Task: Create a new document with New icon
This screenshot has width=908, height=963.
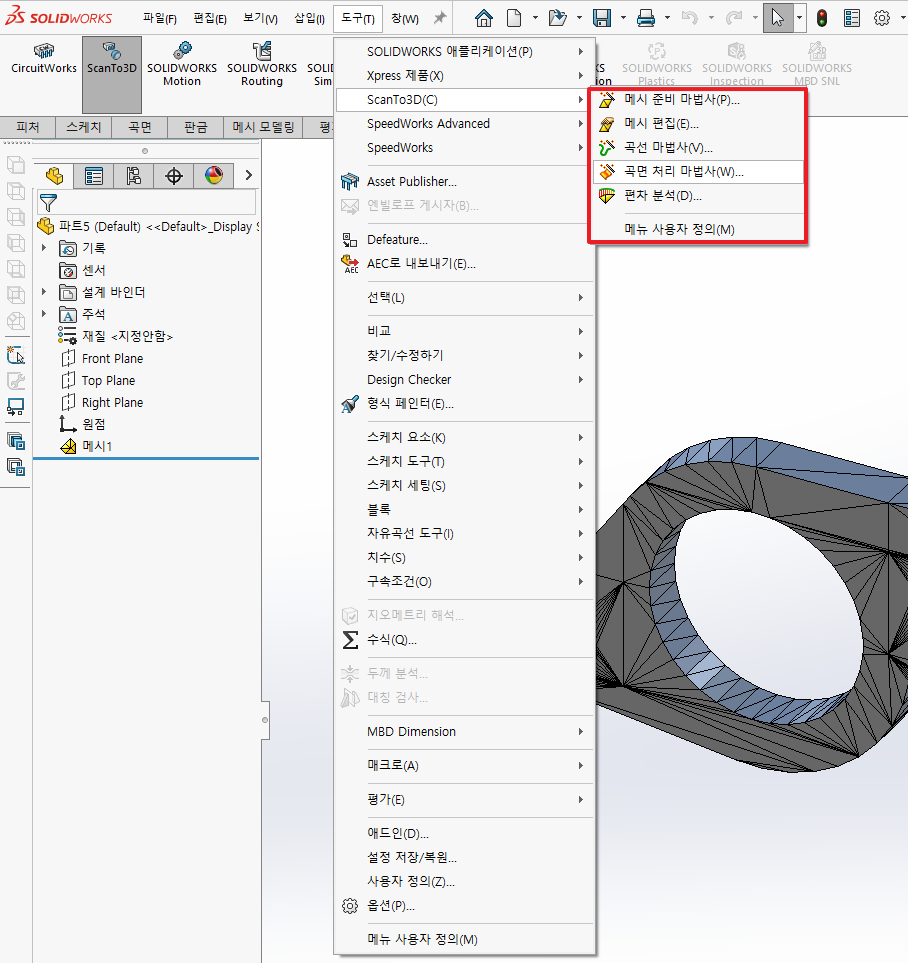Action: (x=514, y=18)
